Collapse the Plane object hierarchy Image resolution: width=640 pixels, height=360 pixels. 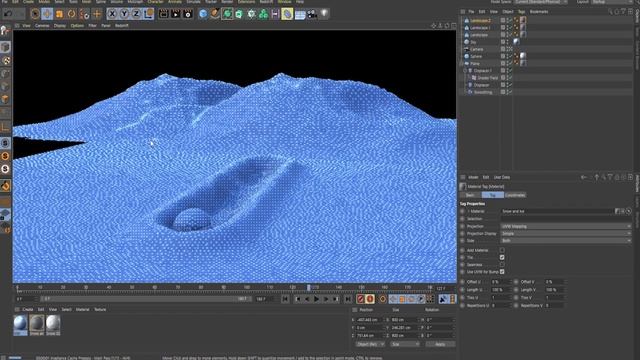(462, 64)
